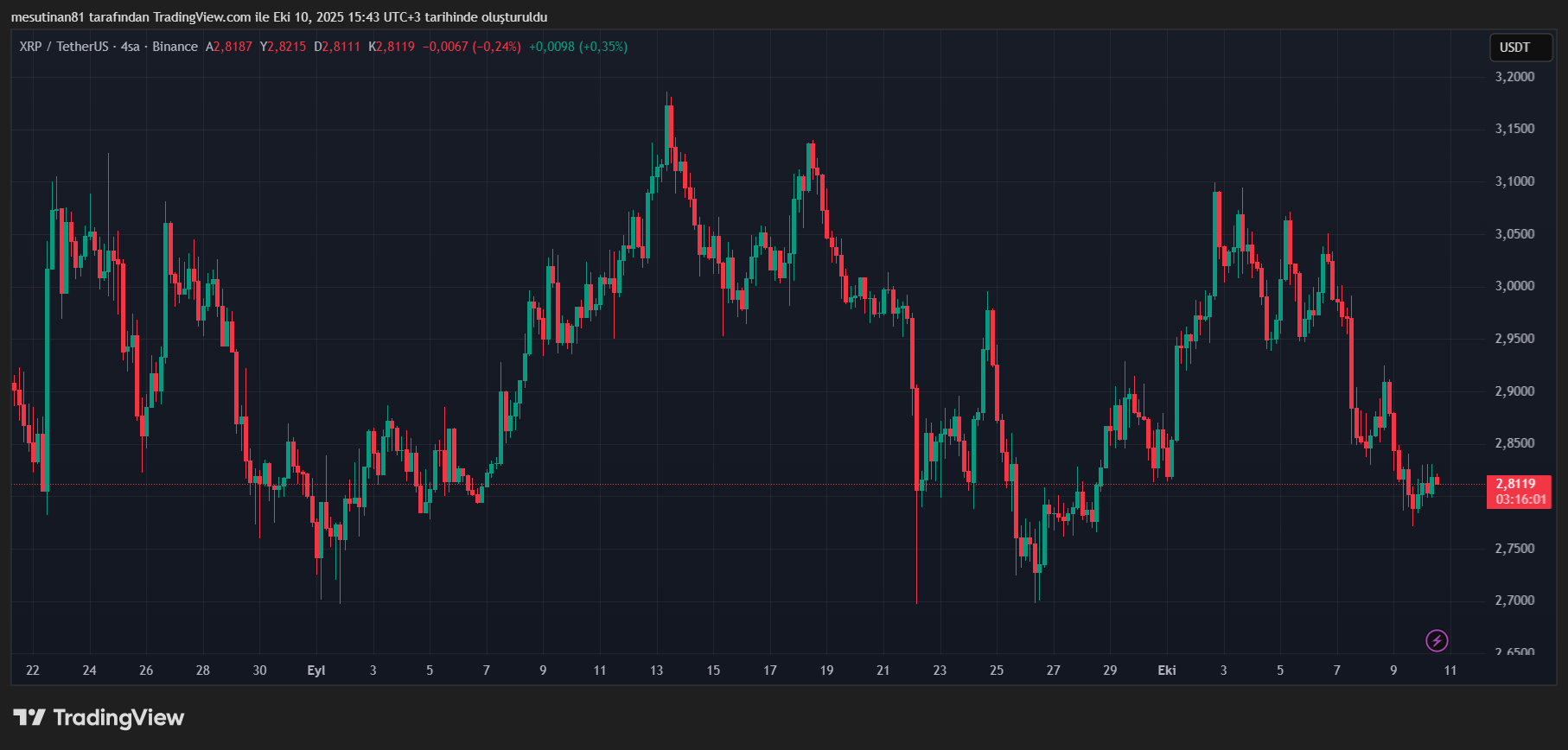This screenshot has height=750, width=1568.
Task: Click the XRP / TetherUS symbol title
Action: coord(64,47)
